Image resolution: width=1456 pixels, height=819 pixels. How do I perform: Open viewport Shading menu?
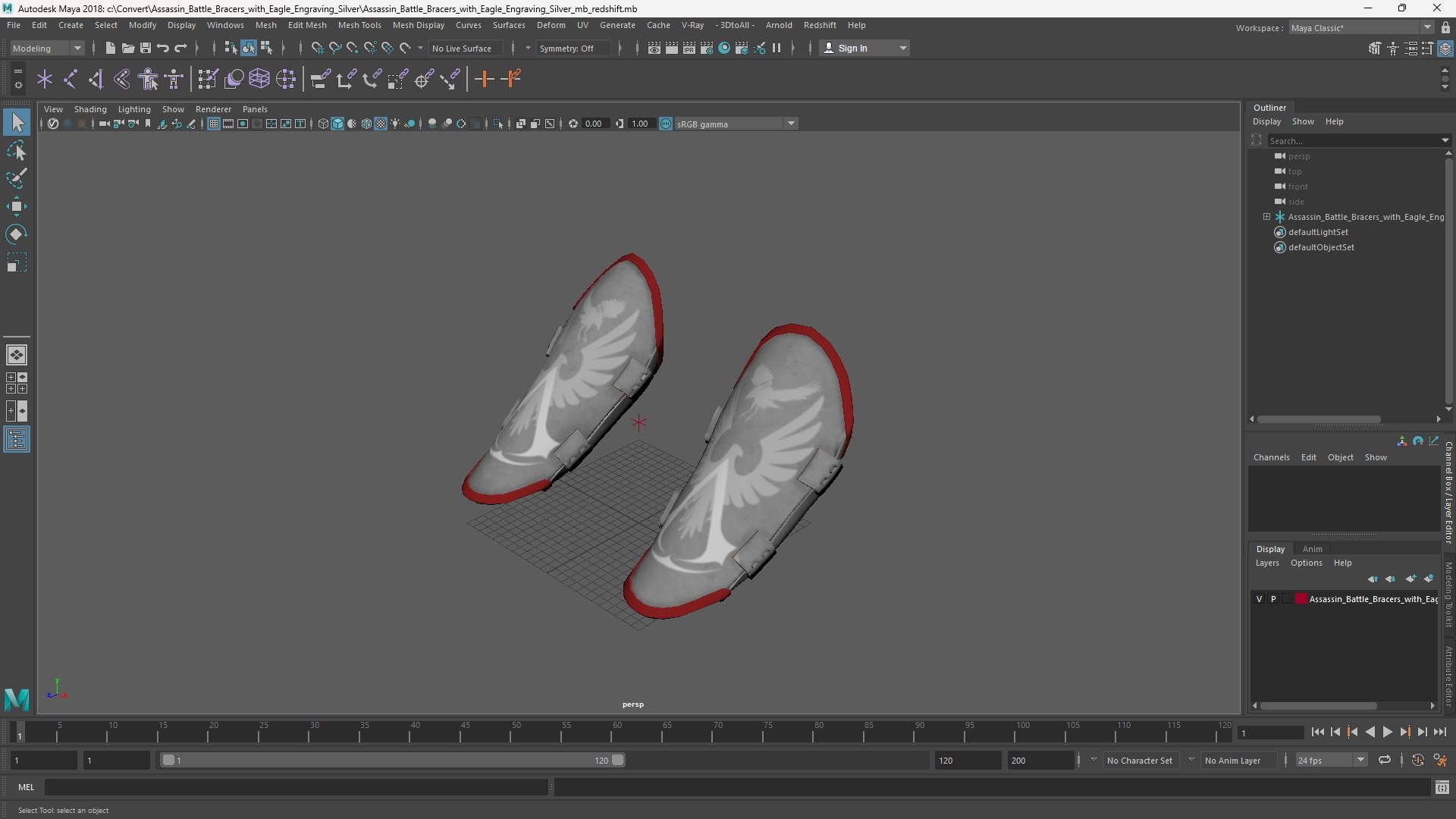(x=90, y=109)
